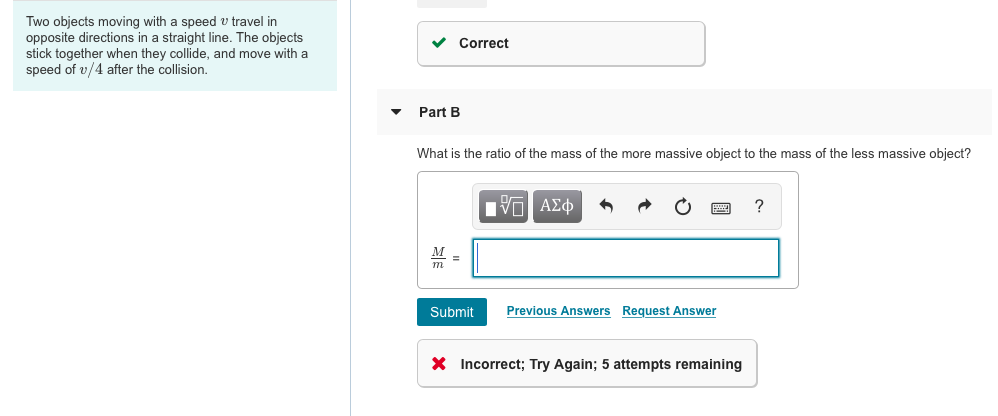Click the problem statement text panel

click(x=175, y=46)
